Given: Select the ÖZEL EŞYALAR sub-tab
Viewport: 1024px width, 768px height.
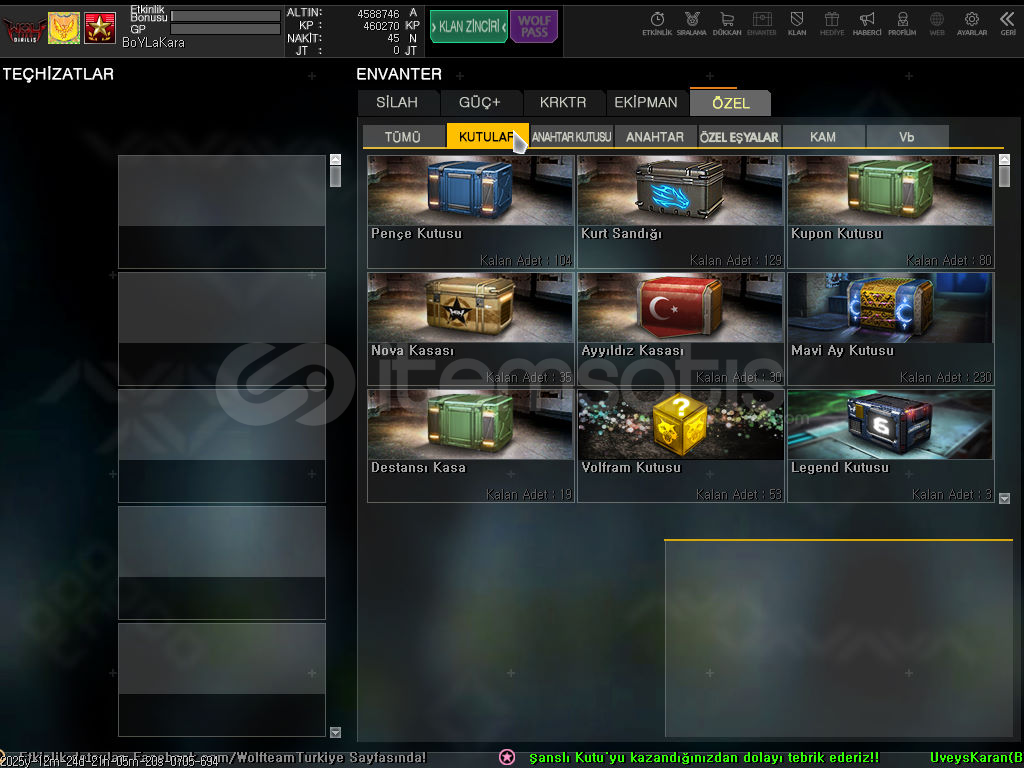Looking at the screenshot, I should (x=739, y=136).
